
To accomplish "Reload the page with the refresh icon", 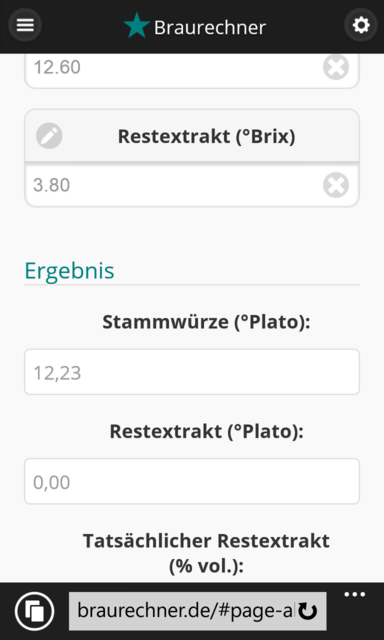I will tap(308, 611).
